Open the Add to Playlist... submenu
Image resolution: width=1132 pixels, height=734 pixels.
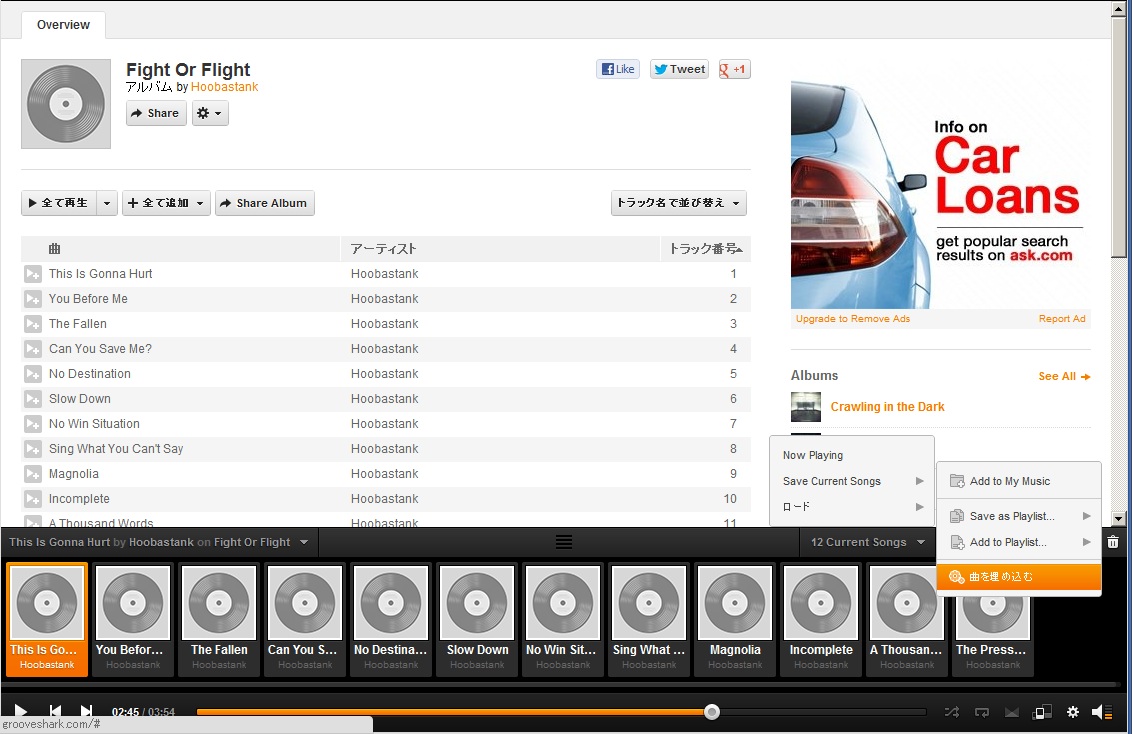point(1019,542)
